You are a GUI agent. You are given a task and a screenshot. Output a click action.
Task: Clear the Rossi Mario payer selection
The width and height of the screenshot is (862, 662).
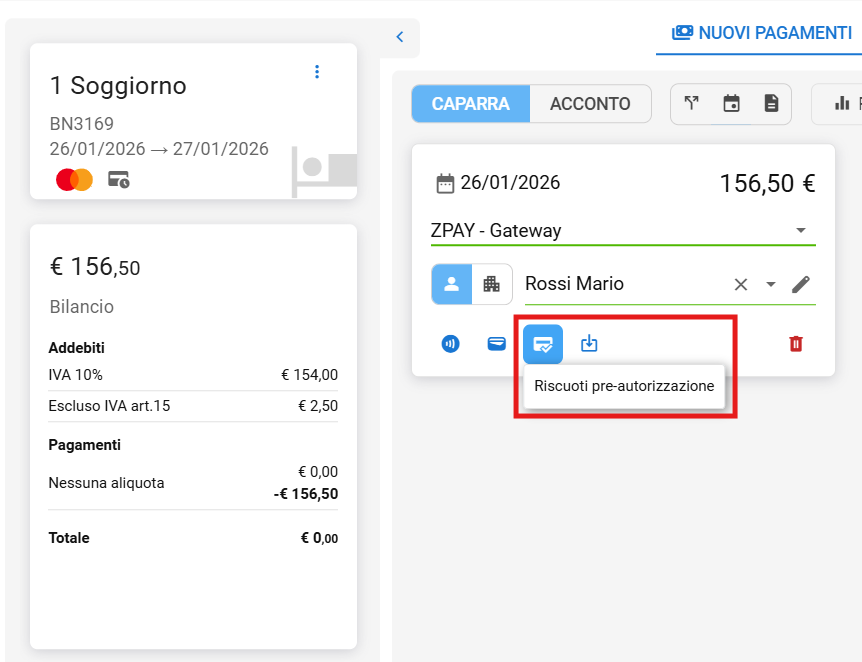[x=741, y=284]
